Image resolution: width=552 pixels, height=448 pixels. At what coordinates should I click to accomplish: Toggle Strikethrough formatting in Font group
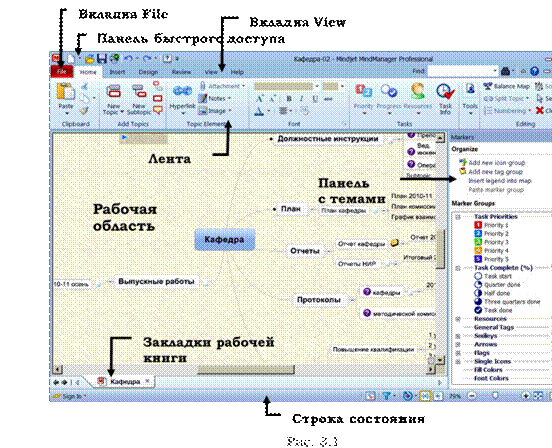click(x=328, y=99)
